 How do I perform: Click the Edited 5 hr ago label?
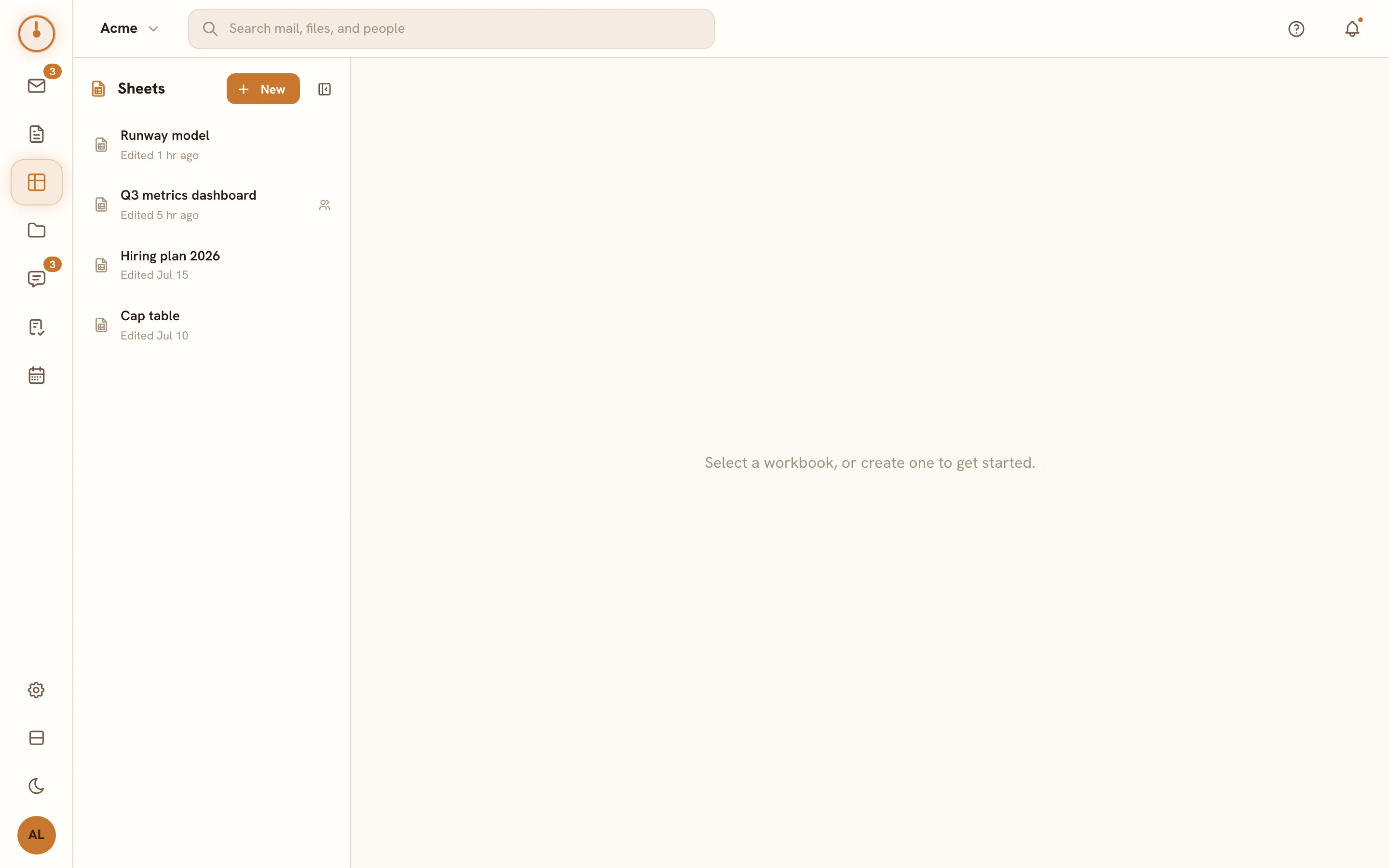160,215
